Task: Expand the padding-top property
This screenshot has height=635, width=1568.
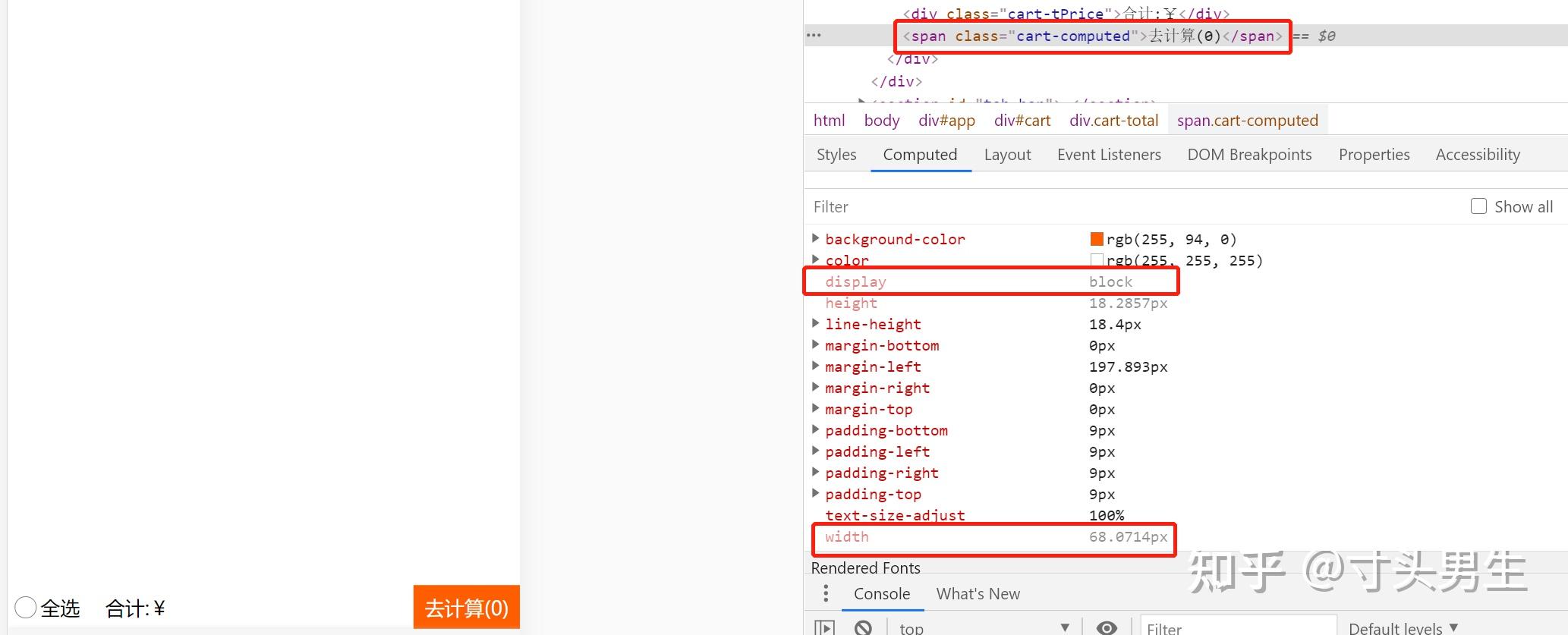Action: pyautogui.click(x=816, y=493)
